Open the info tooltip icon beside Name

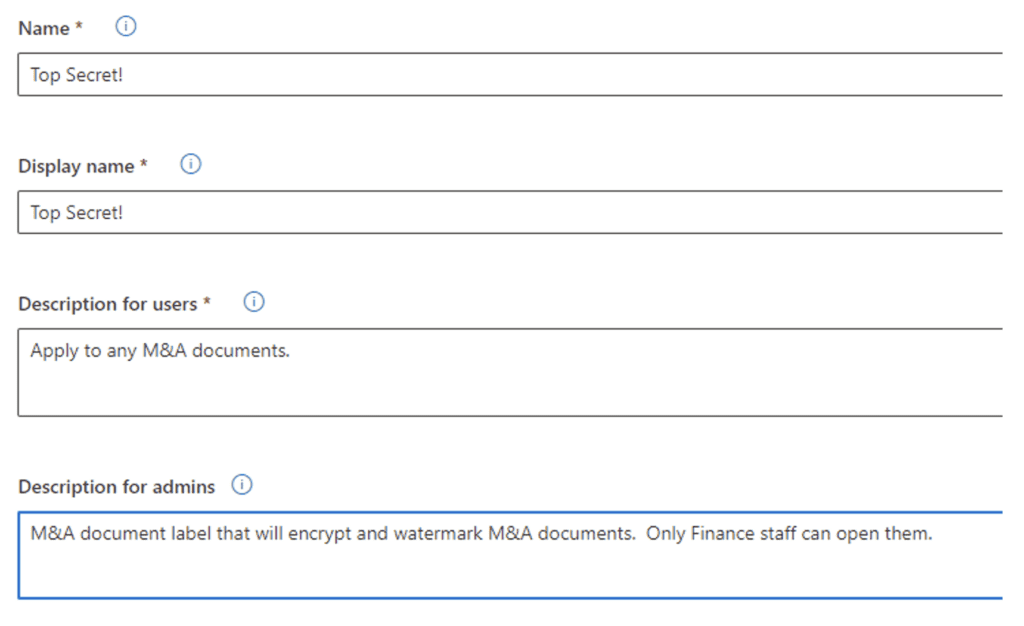pyautogui.click(x=126, y=26)
